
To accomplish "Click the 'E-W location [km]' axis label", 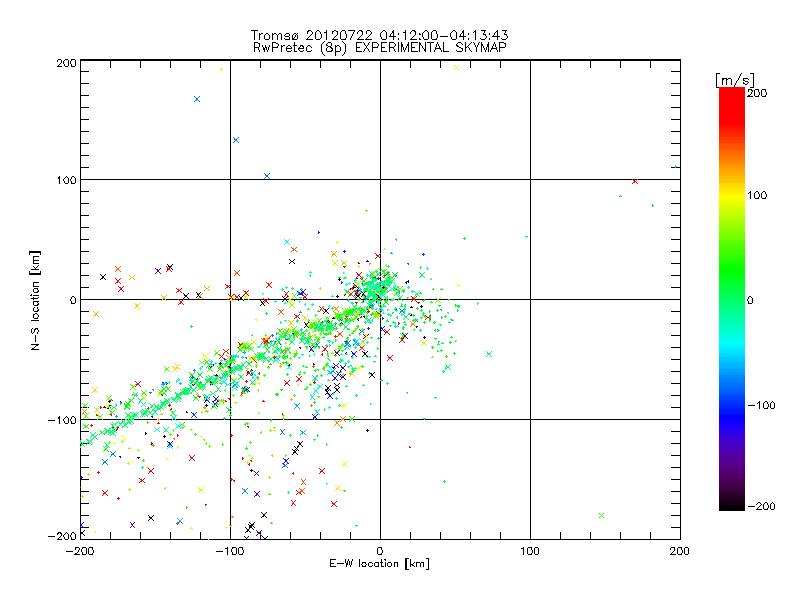I will click(379, 564).
